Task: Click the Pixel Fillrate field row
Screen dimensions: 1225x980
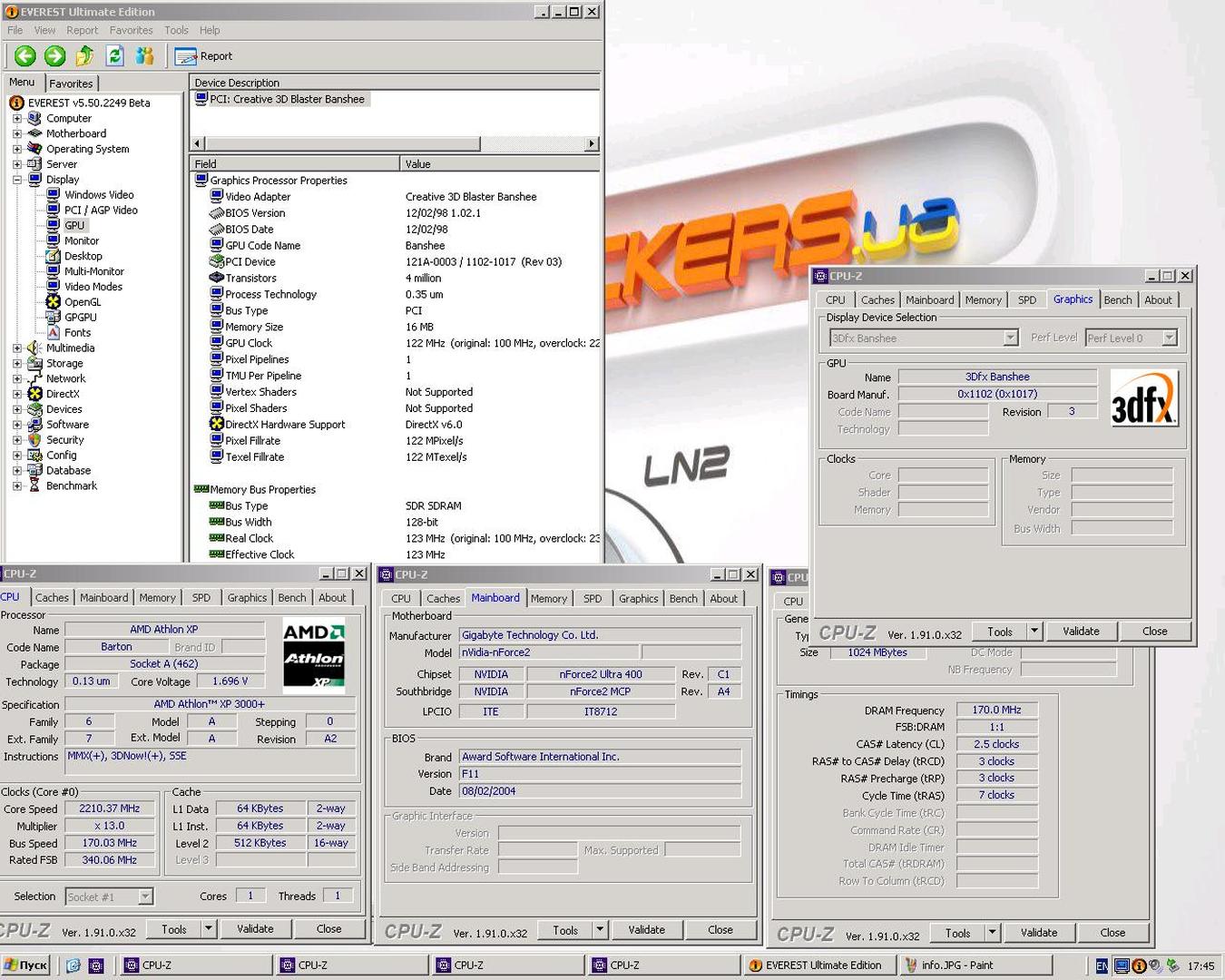Action: coord(396,441)
